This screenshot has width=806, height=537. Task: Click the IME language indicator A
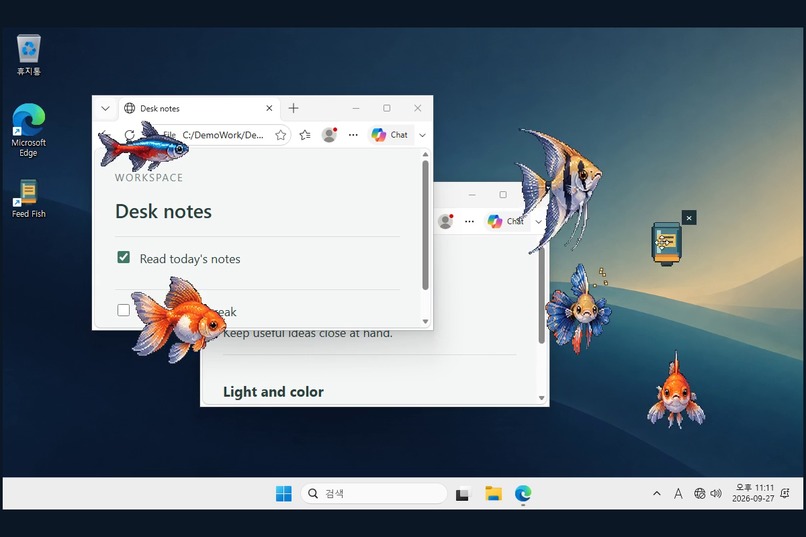(x=678, y=493)
